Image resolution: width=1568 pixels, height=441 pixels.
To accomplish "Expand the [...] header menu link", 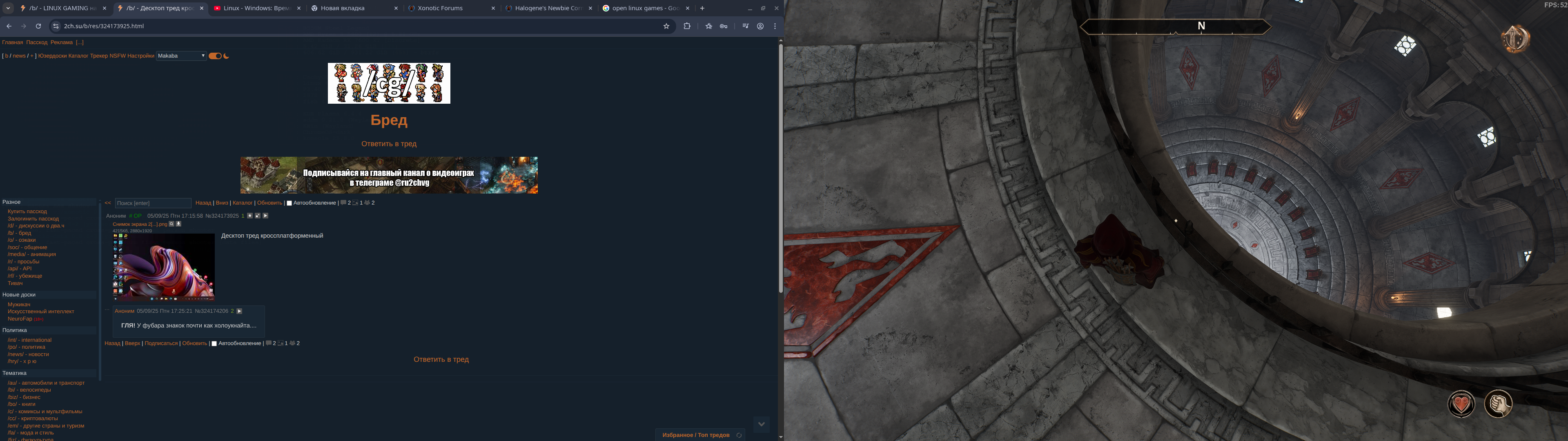I will tap(80, 42).
